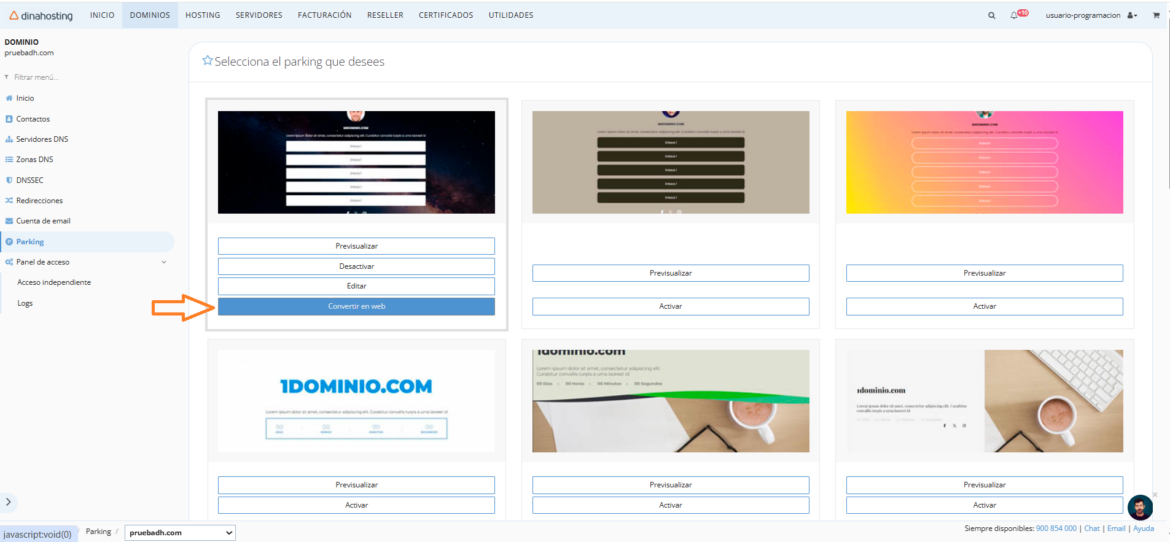Open the RESELLER top menu
The width and height of the screenshot is (1170, 542).
pos(385,15)
